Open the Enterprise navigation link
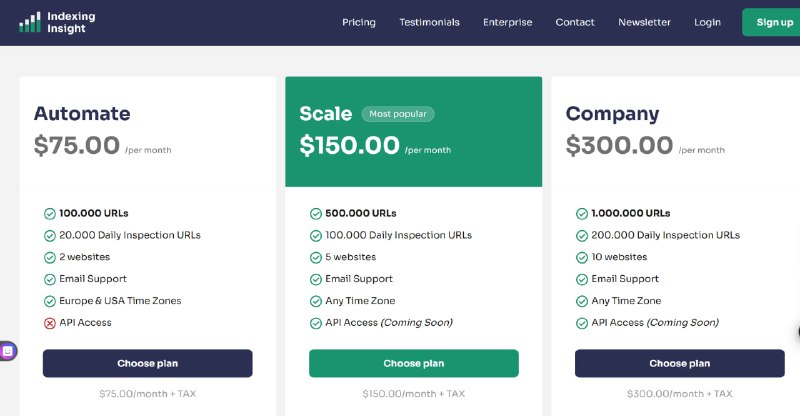The width and height of the screenshot is (800, 416). coord(508,22)
